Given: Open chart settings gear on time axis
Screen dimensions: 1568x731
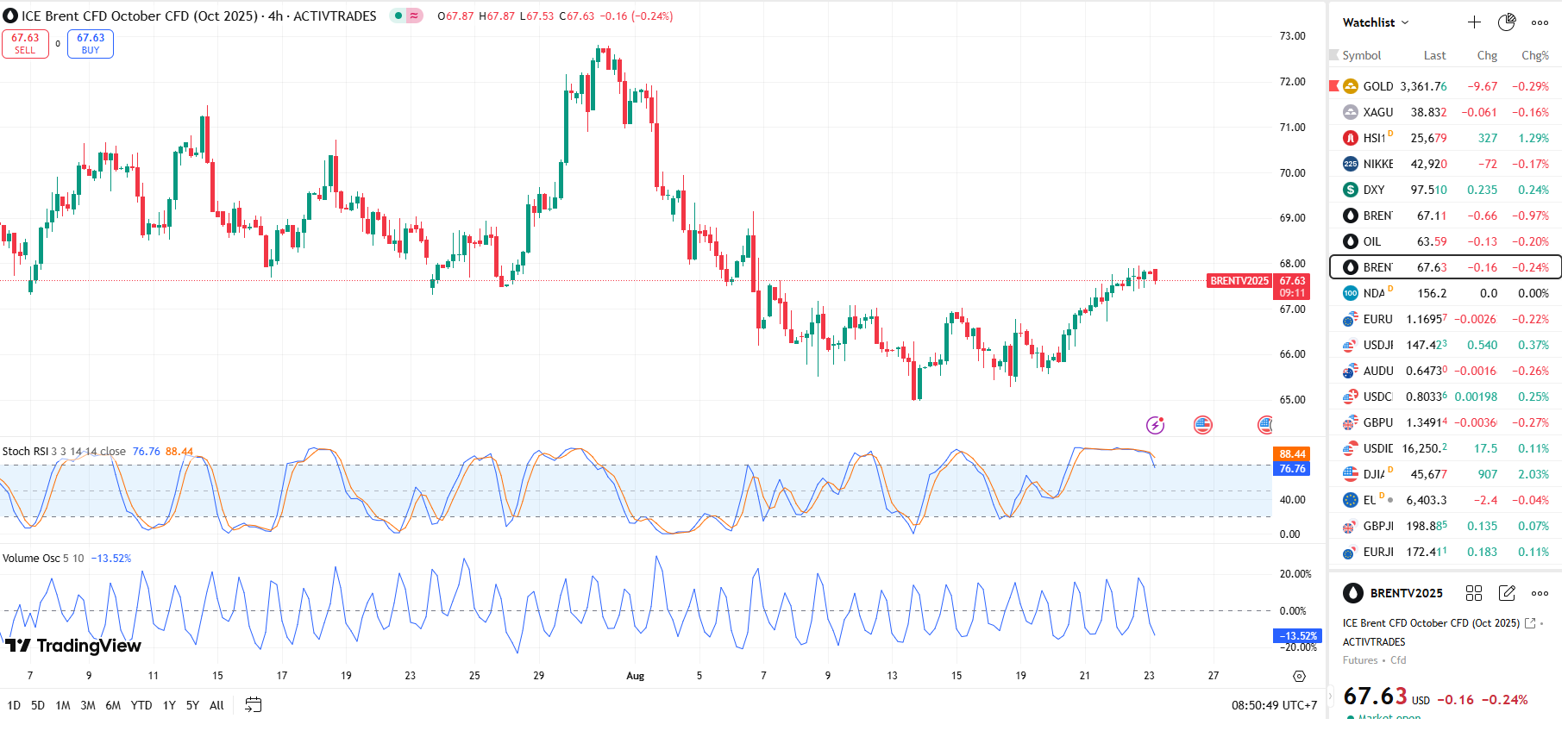Looking at the screenshot, I should pyautogui.click(x=1299, y=676).
